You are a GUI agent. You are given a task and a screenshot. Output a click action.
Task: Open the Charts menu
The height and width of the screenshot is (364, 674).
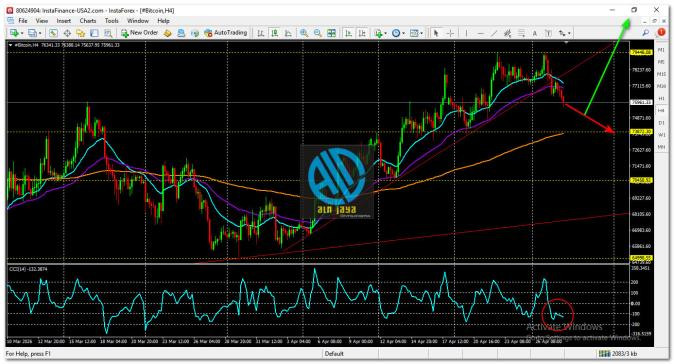[x=88, y=21]
